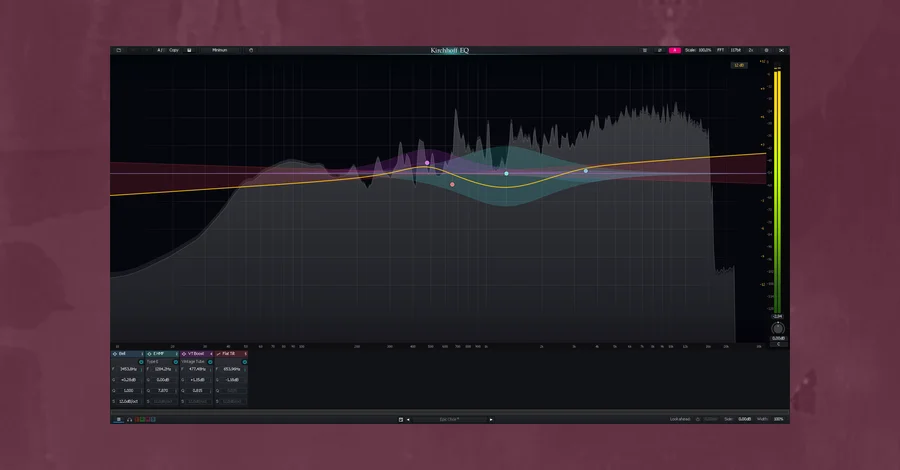Select the light blue EQ node near 3.5k
Viewport: 900px width, 470px height.
(585, 170)
